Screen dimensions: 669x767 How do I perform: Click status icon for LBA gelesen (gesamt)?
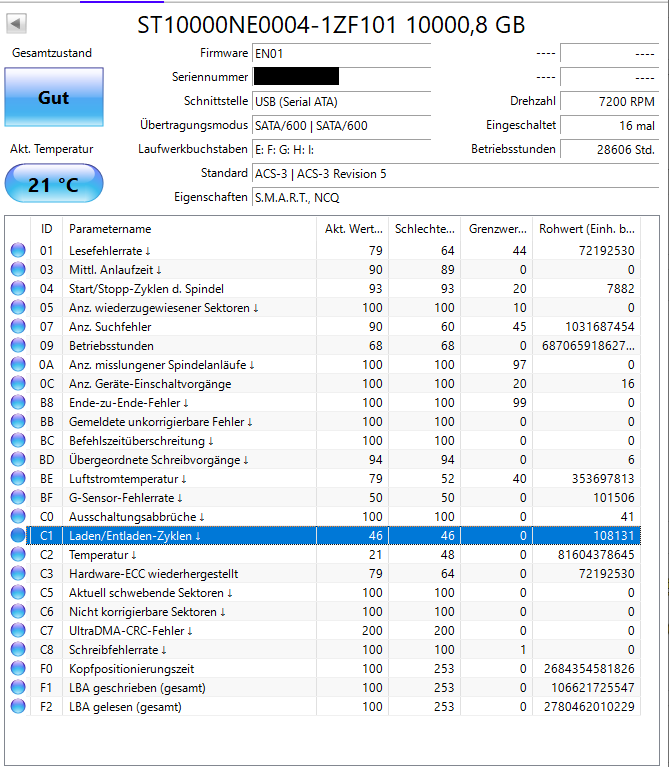tap(18, 706)
